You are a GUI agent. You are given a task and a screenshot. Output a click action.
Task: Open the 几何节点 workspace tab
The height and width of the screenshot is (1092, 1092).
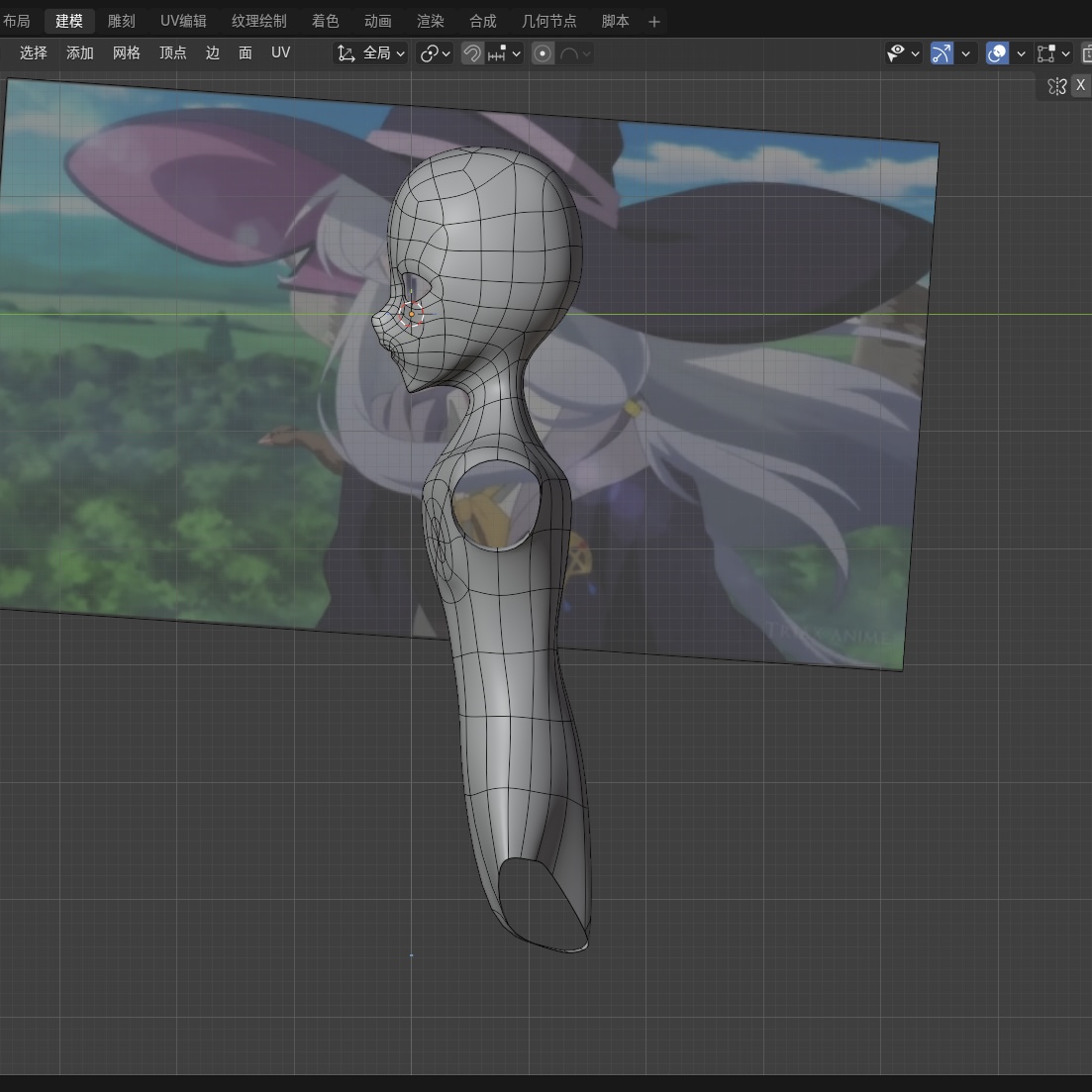click(x=548, y=21)
